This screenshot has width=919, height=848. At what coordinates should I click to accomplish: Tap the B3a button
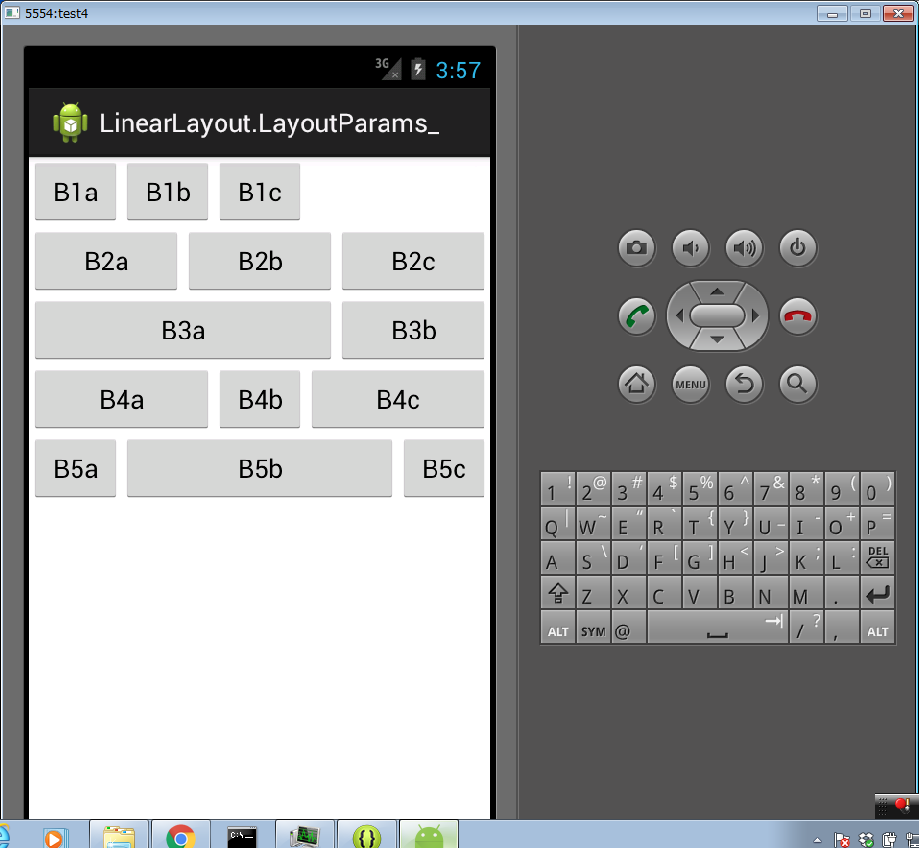tap(183, 330)
